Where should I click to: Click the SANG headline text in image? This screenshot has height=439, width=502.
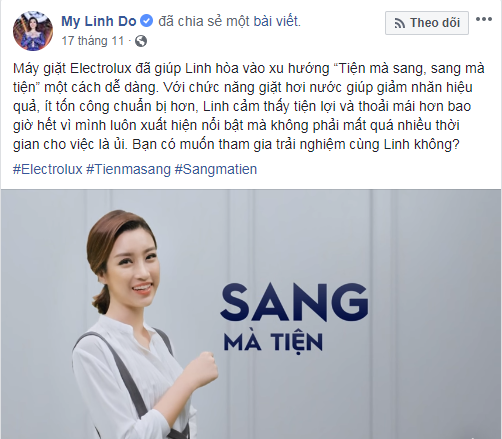[295, 302]
